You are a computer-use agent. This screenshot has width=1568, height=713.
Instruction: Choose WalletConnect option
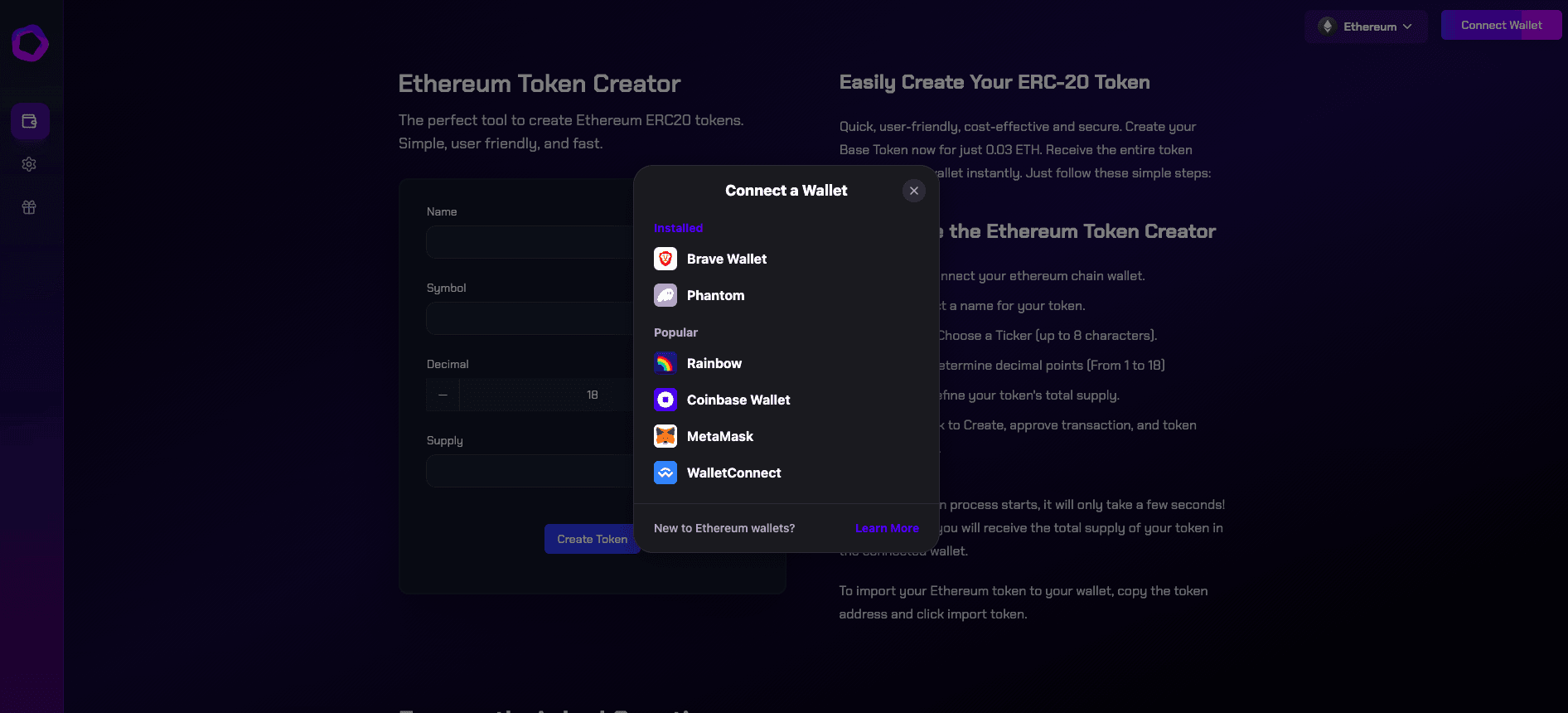pos(786,473)
